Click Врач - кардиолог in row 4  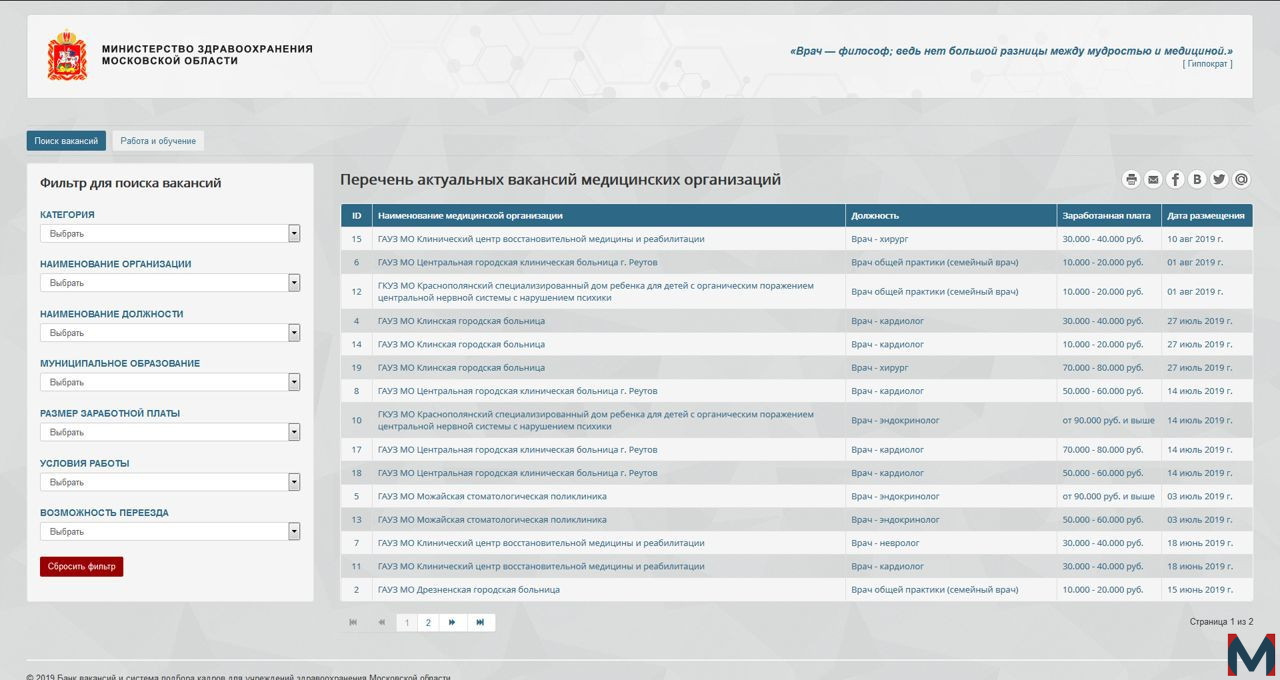(887, 321)
